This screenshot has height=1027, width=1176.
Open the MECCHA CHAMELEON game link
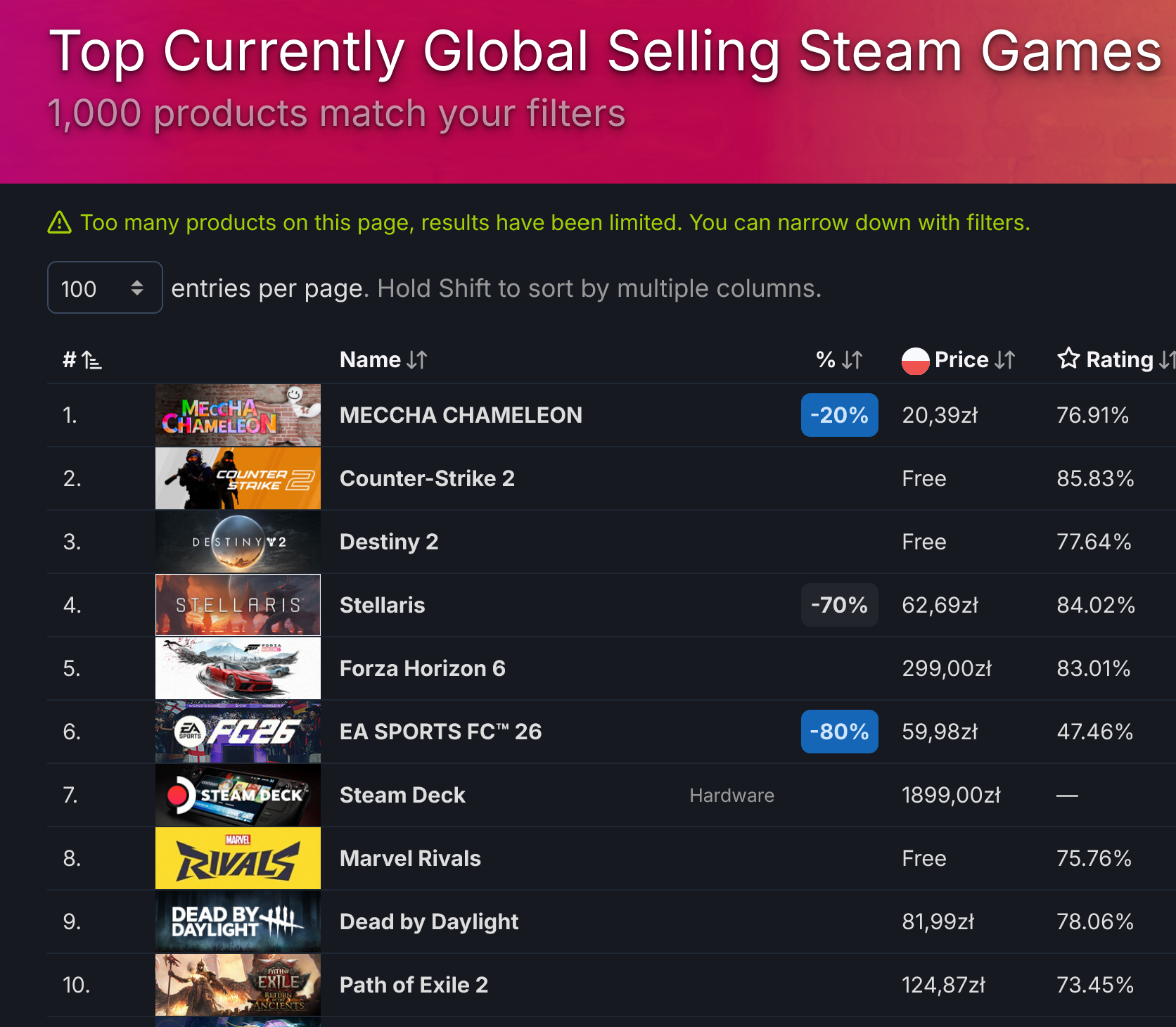461,415
